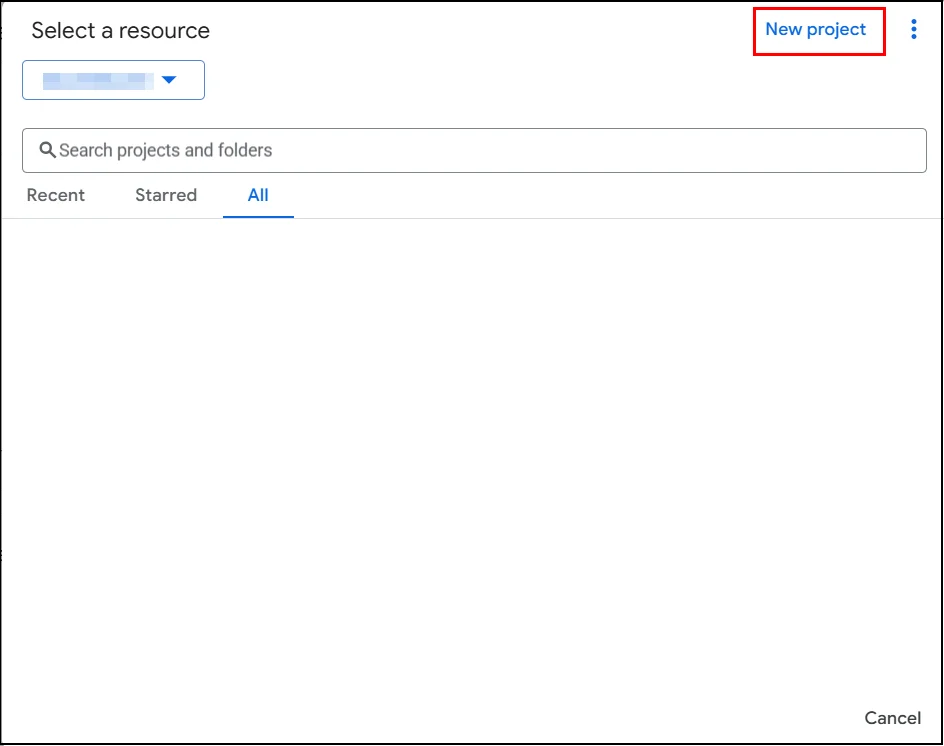The width and height of the screenshot is (944, 746).
Task: Click the Cancel button
Action: [x=892, y=718]
